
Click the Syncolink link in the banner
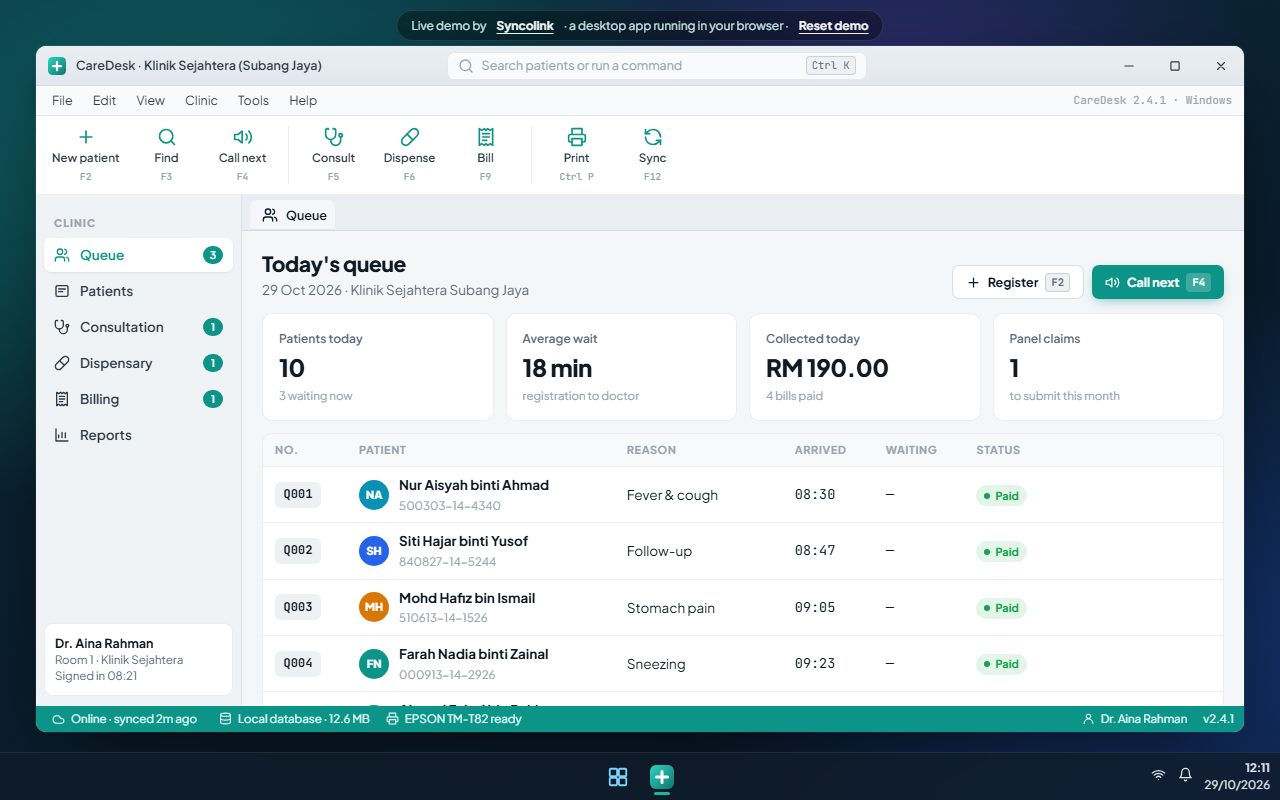point(525,26)
